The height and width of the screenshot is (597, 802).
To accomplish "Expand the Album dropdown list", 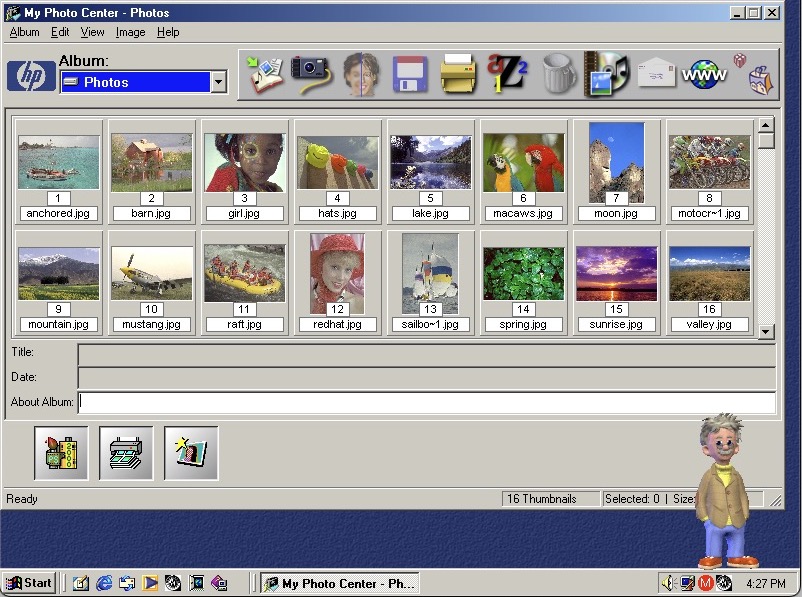I will tap(218, 83).
